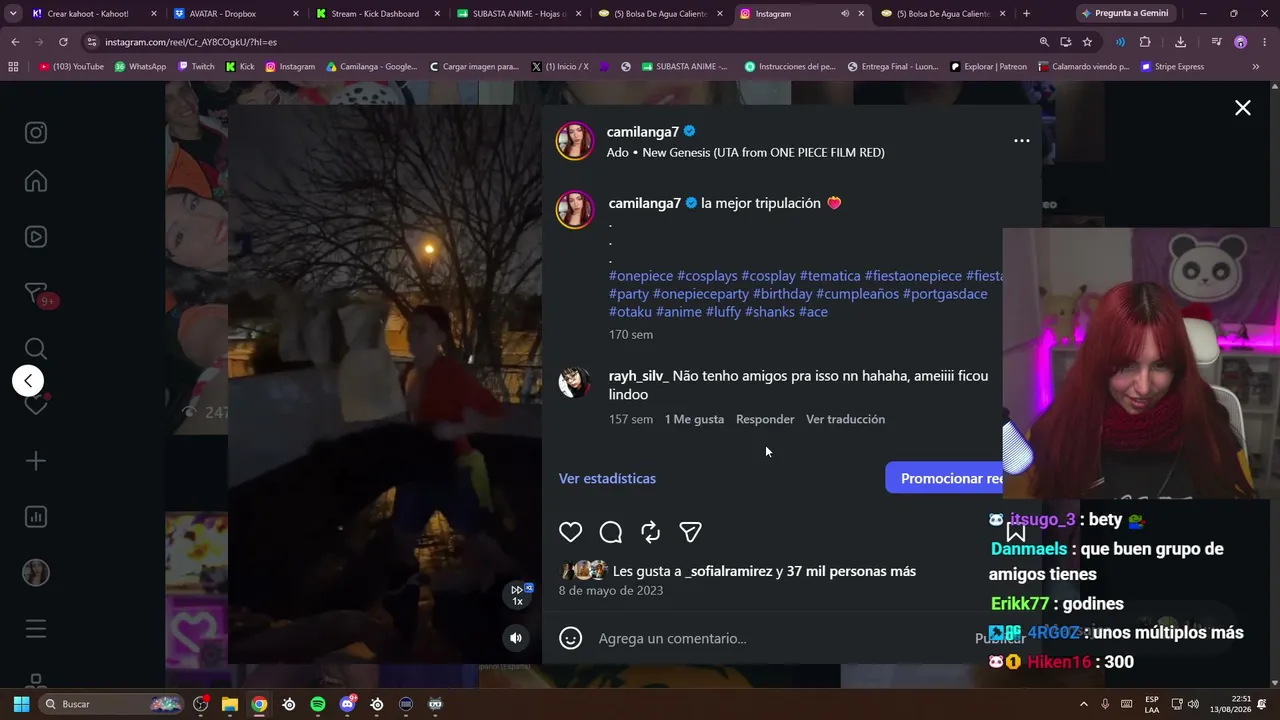Open Chrome three-dot menu
The width and height of the screenshot is (1280, 720).
pyautogui.click(x=1264, y=42)
